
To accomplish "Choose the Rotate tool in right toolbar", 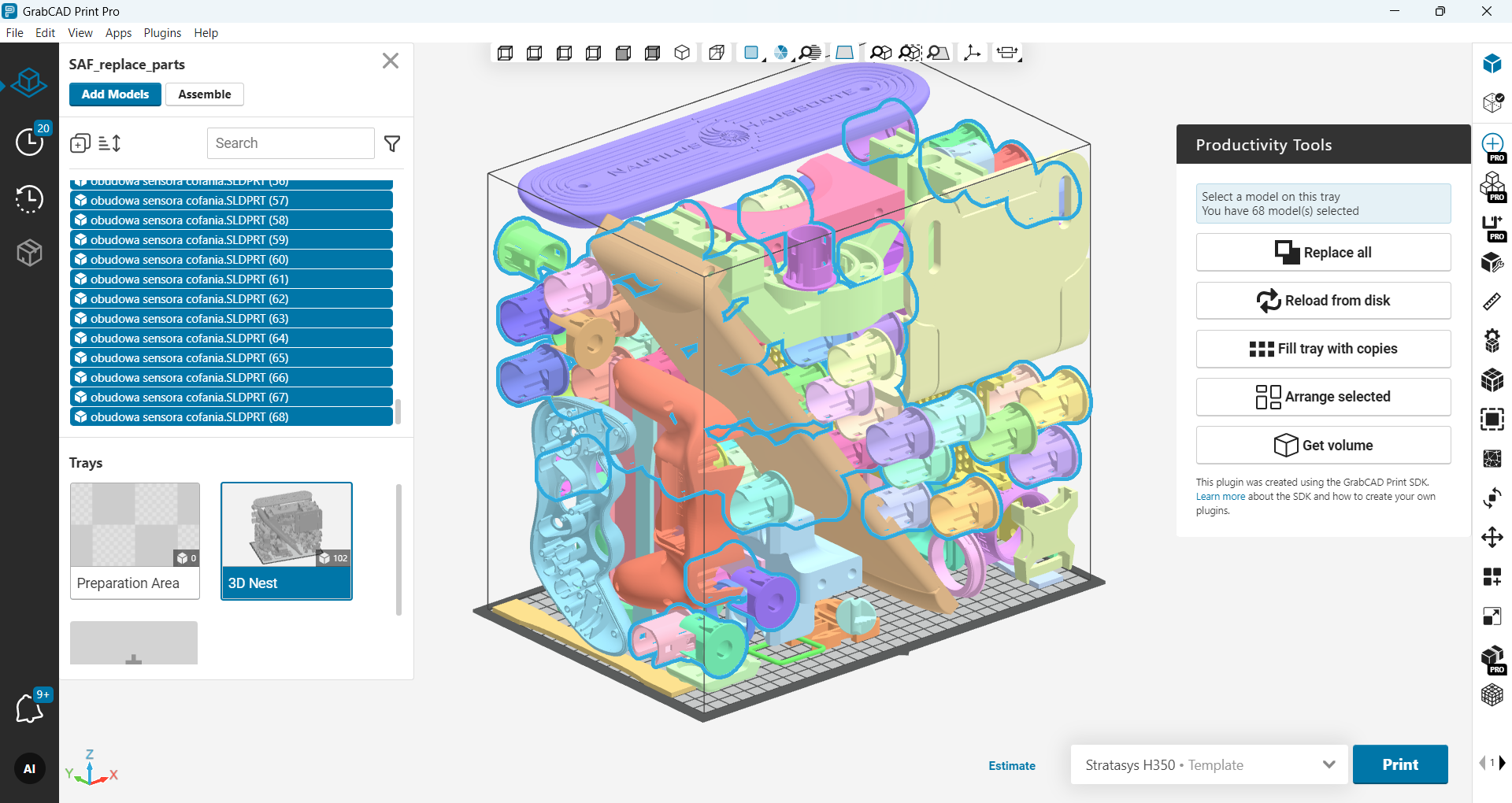I will click(x=1492, y=498).
